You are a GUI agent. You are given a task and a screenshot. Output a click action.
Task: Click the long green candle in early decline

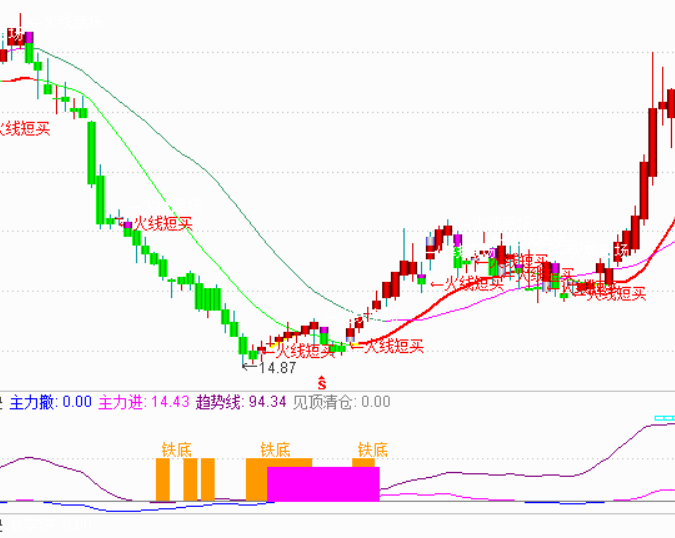coord(91,152)
